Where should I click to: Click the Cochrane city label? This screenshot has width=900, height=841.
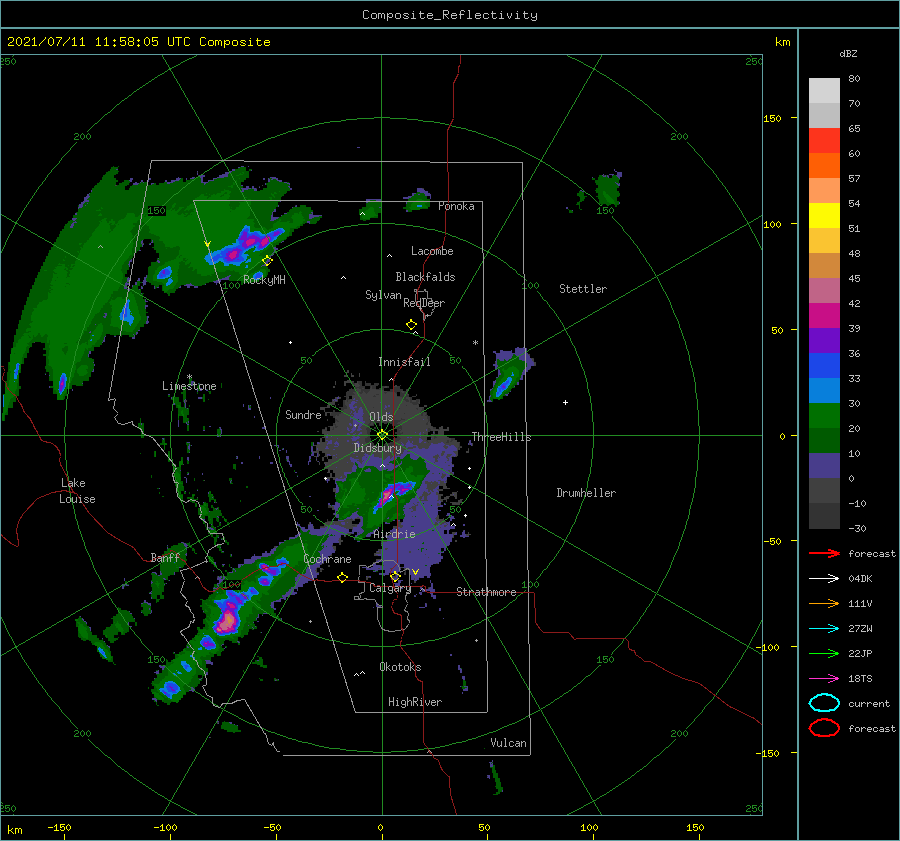(327, 559)
